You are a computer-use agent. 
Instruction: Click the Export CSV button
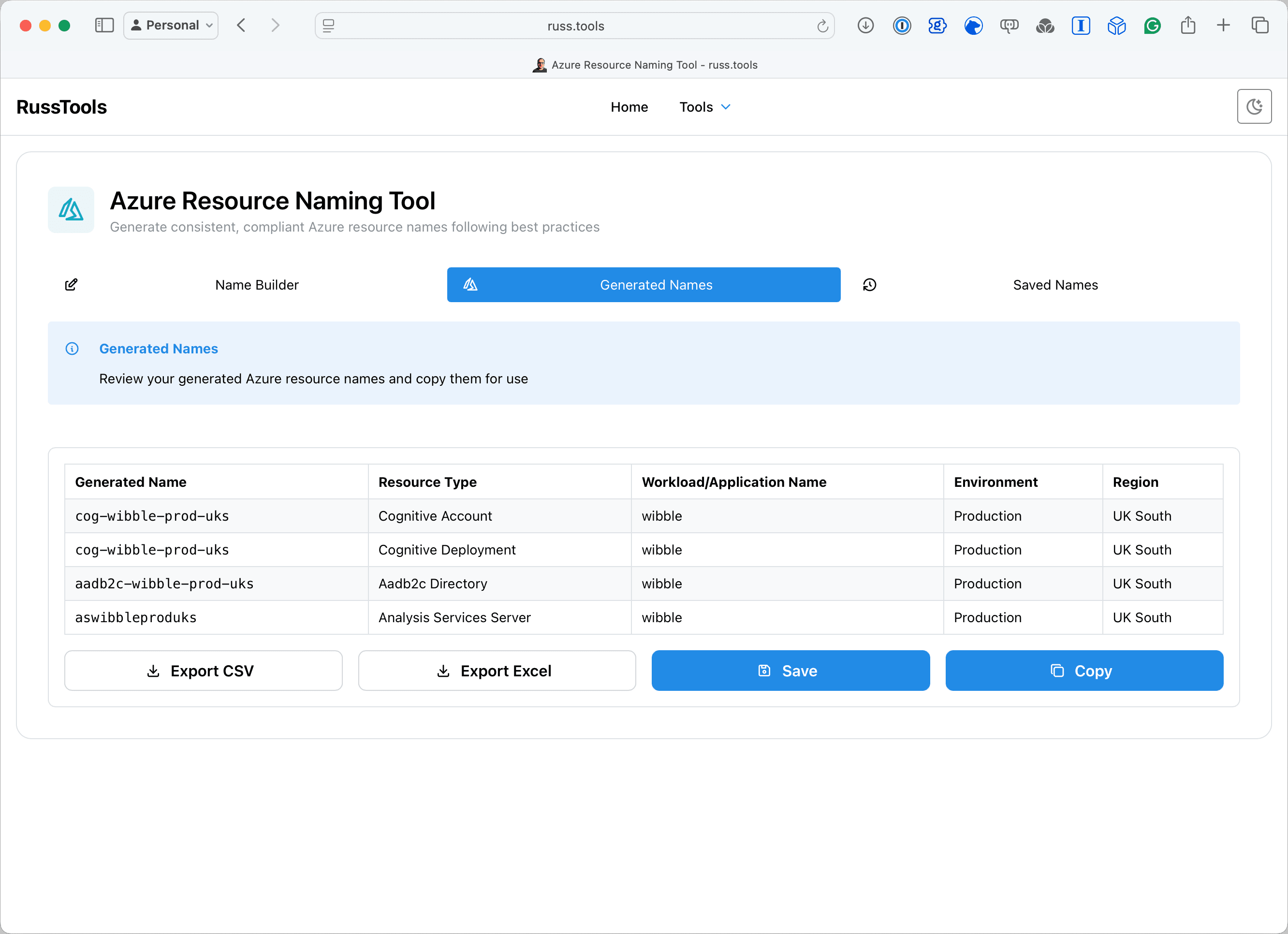(x=203, y=670)
